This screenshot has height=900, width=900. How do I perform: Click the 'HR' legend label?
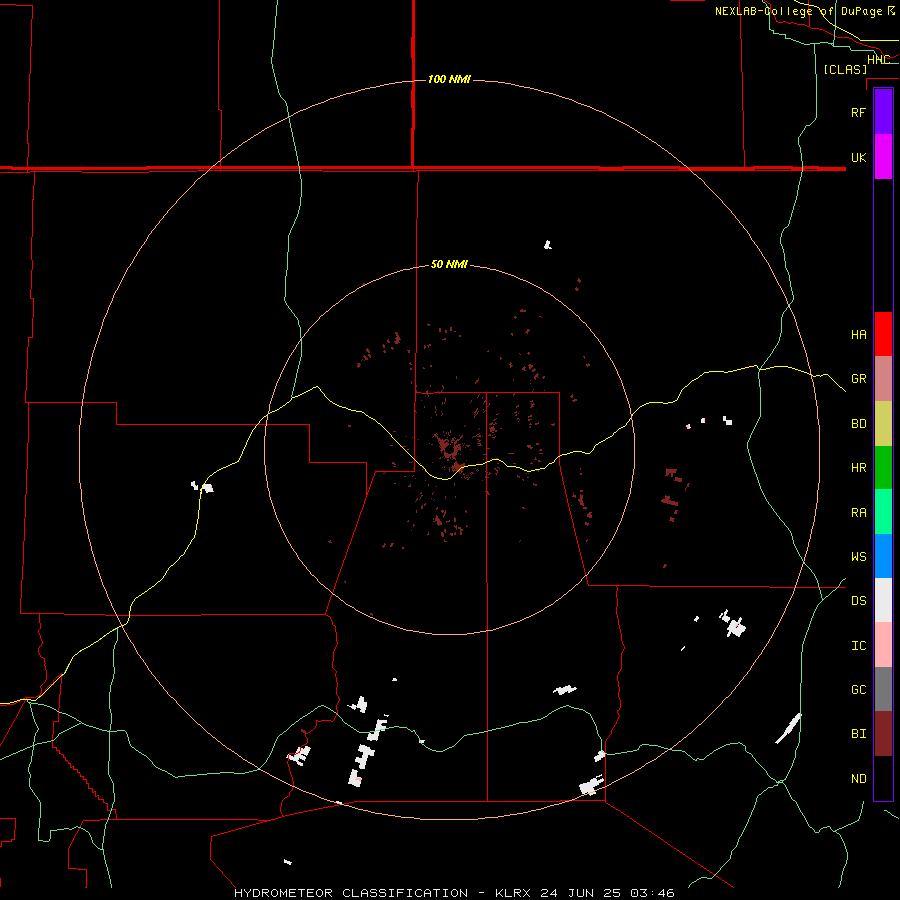[x=858, y=468]
